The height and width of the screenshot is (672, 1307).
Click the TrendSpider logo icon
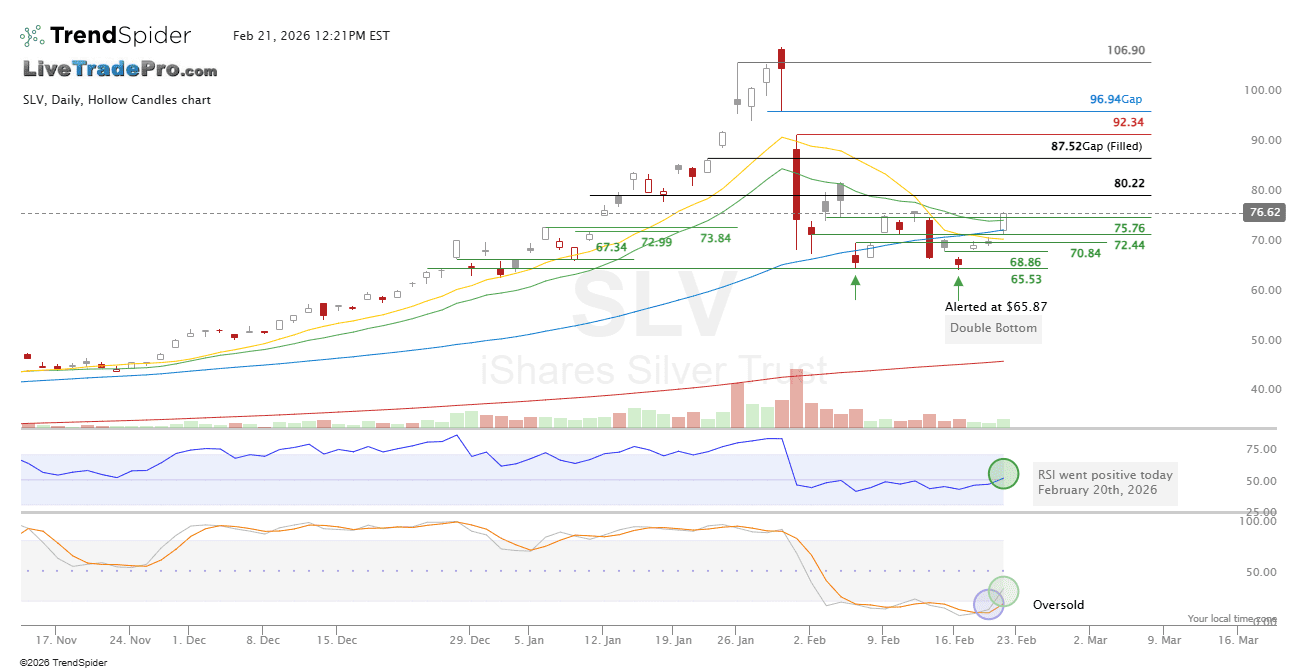tap(32, 36)
